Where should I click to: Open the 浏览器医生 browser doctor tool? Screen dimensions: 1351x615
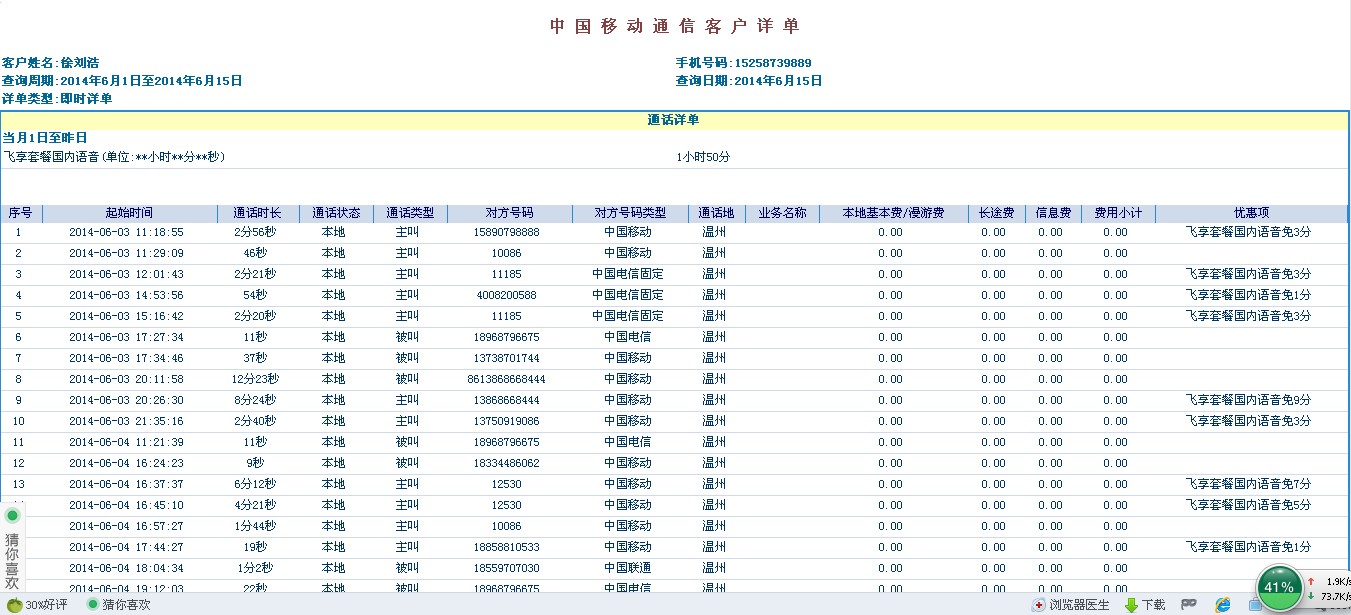[1070, 605]
